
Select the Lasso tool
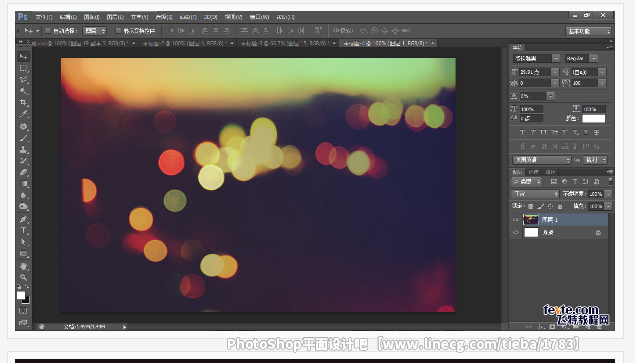pyautogui.click(x=23, y=79)
